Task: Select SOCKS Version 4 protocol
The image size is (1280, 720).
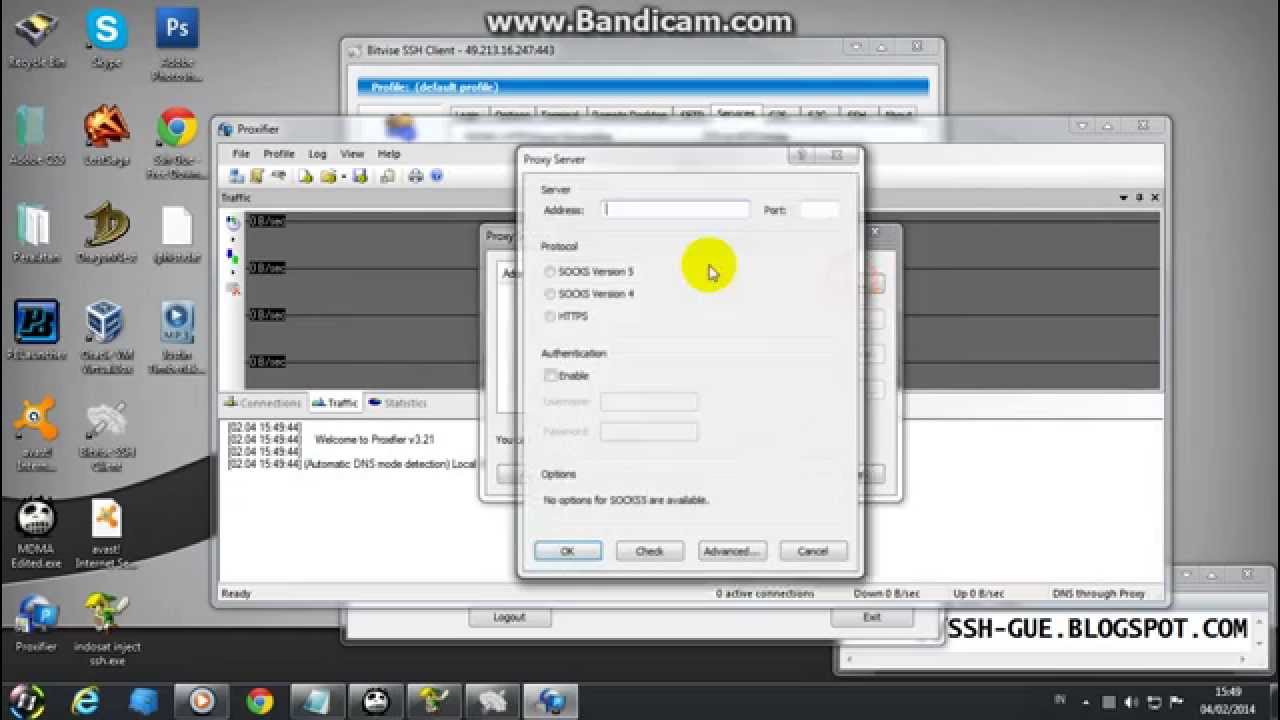Action: (589, 294)
